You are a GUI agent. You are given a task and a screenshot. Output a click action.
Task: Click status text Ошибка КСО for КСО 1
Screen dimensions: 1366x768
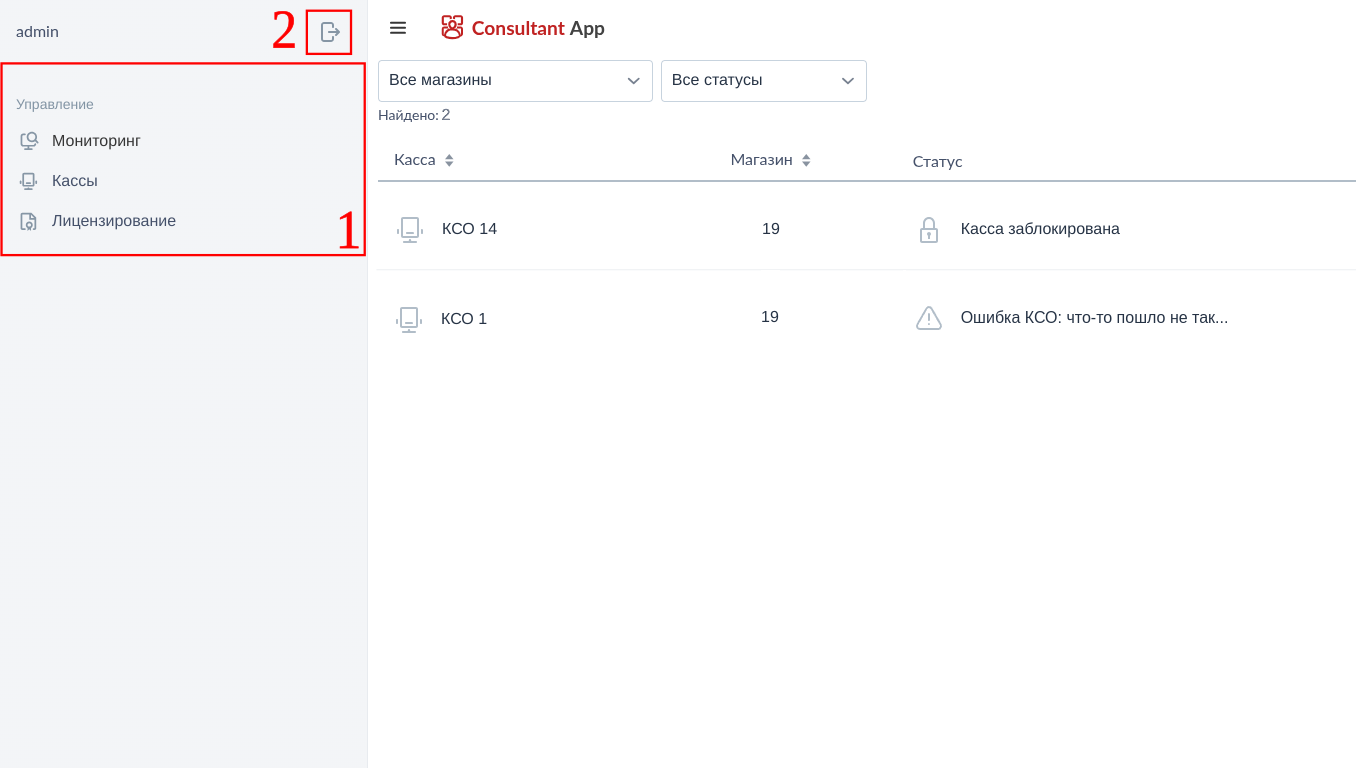[1094, 318]
